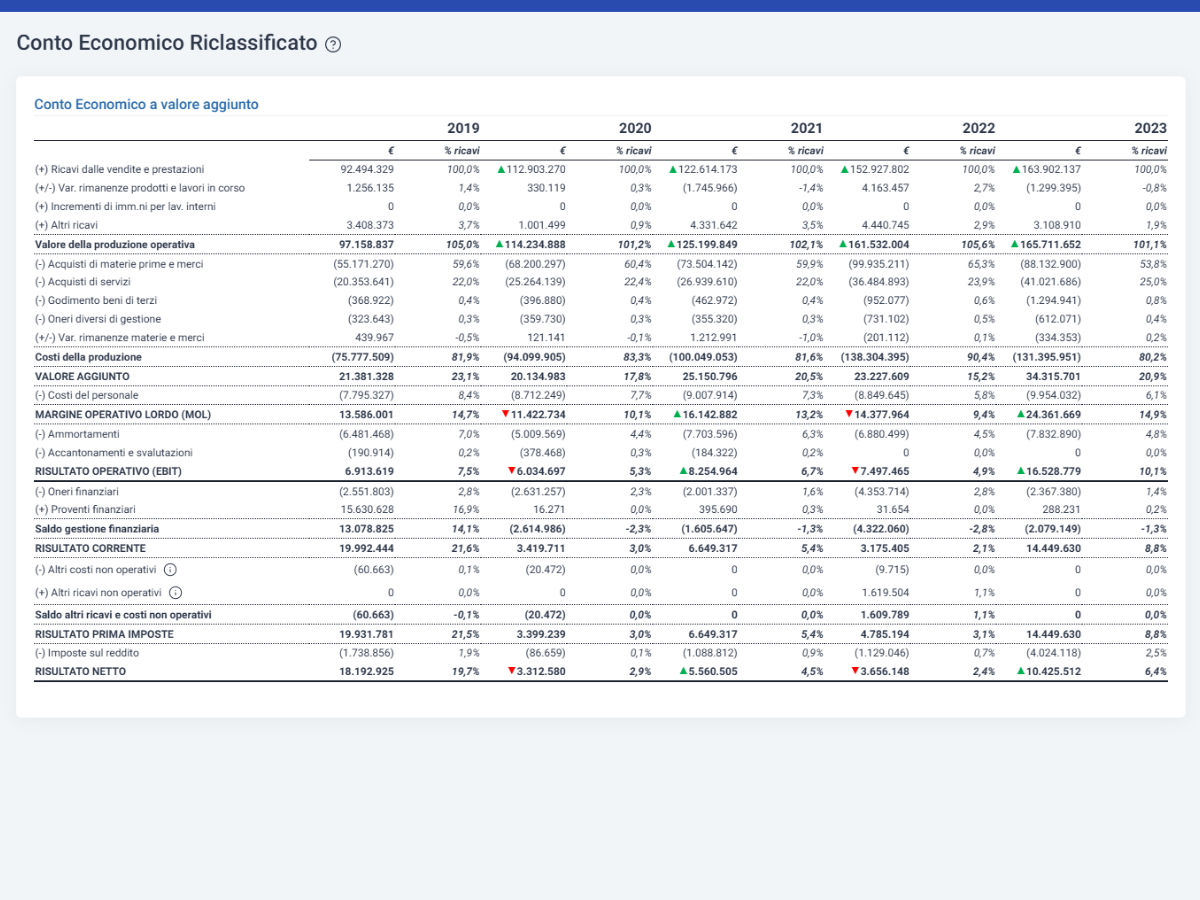The image size is (1200, 900).
Task: Click the 2022 column header
Action: pyautogui.click(x=979, y=128)
